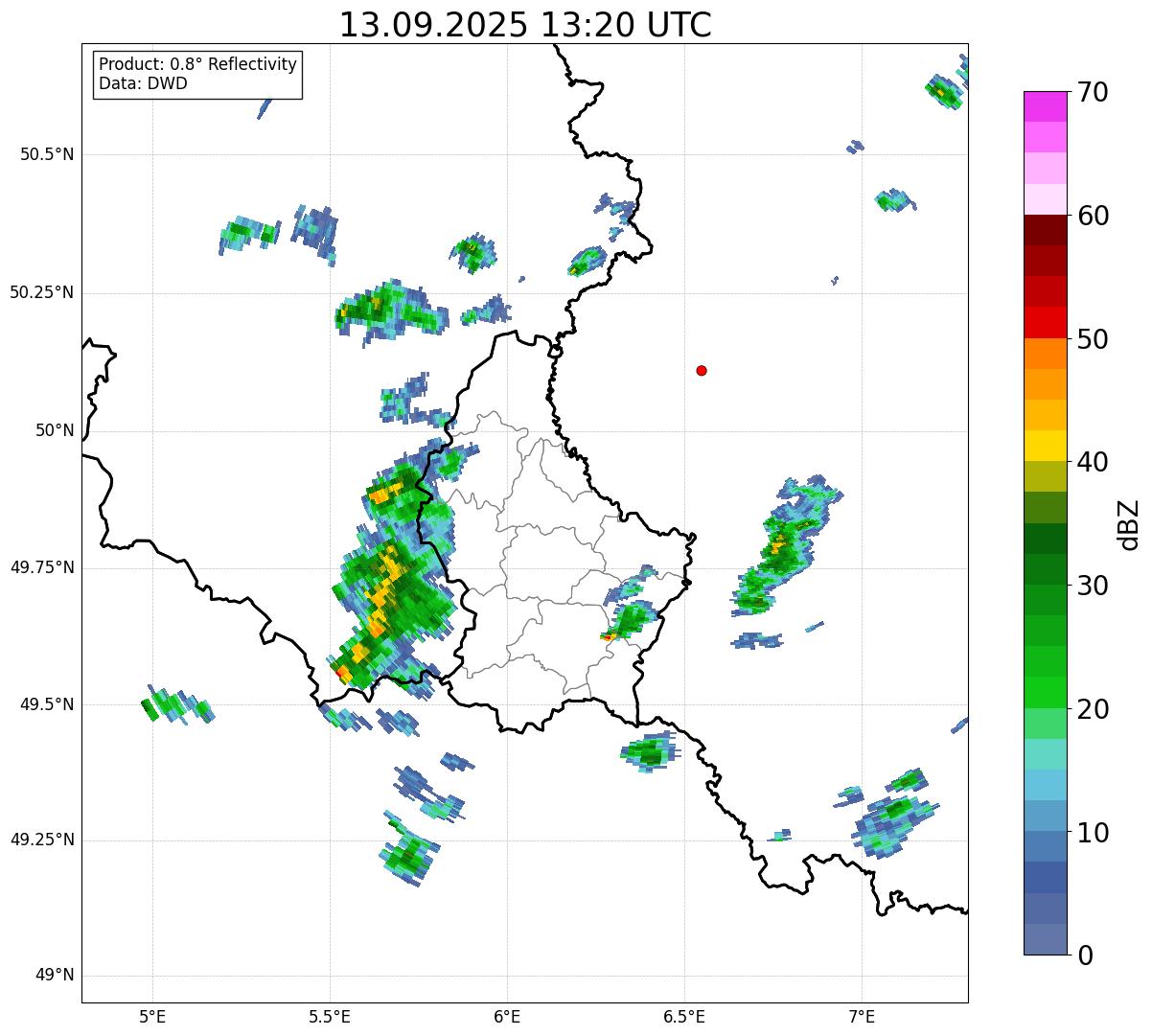Click the '50°N' latitude label
1152x1036 pixels.
click(x=55, y=430)
